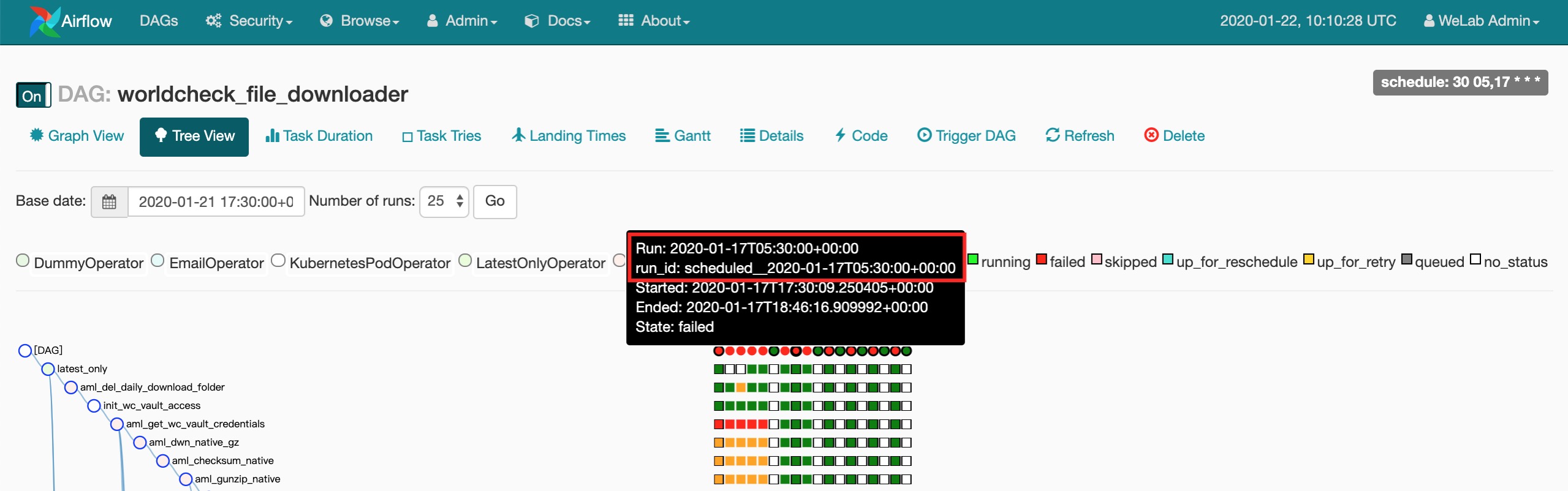Click the Graph View icon link
This screenshot has height=491, width=1568.
37,135
